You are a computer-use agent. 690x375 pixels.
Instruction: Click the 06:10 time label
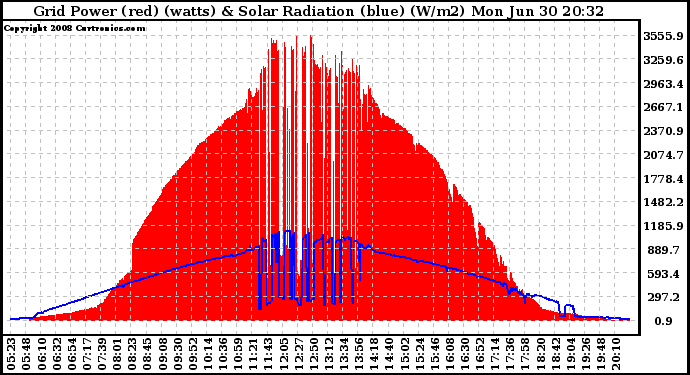41,354
